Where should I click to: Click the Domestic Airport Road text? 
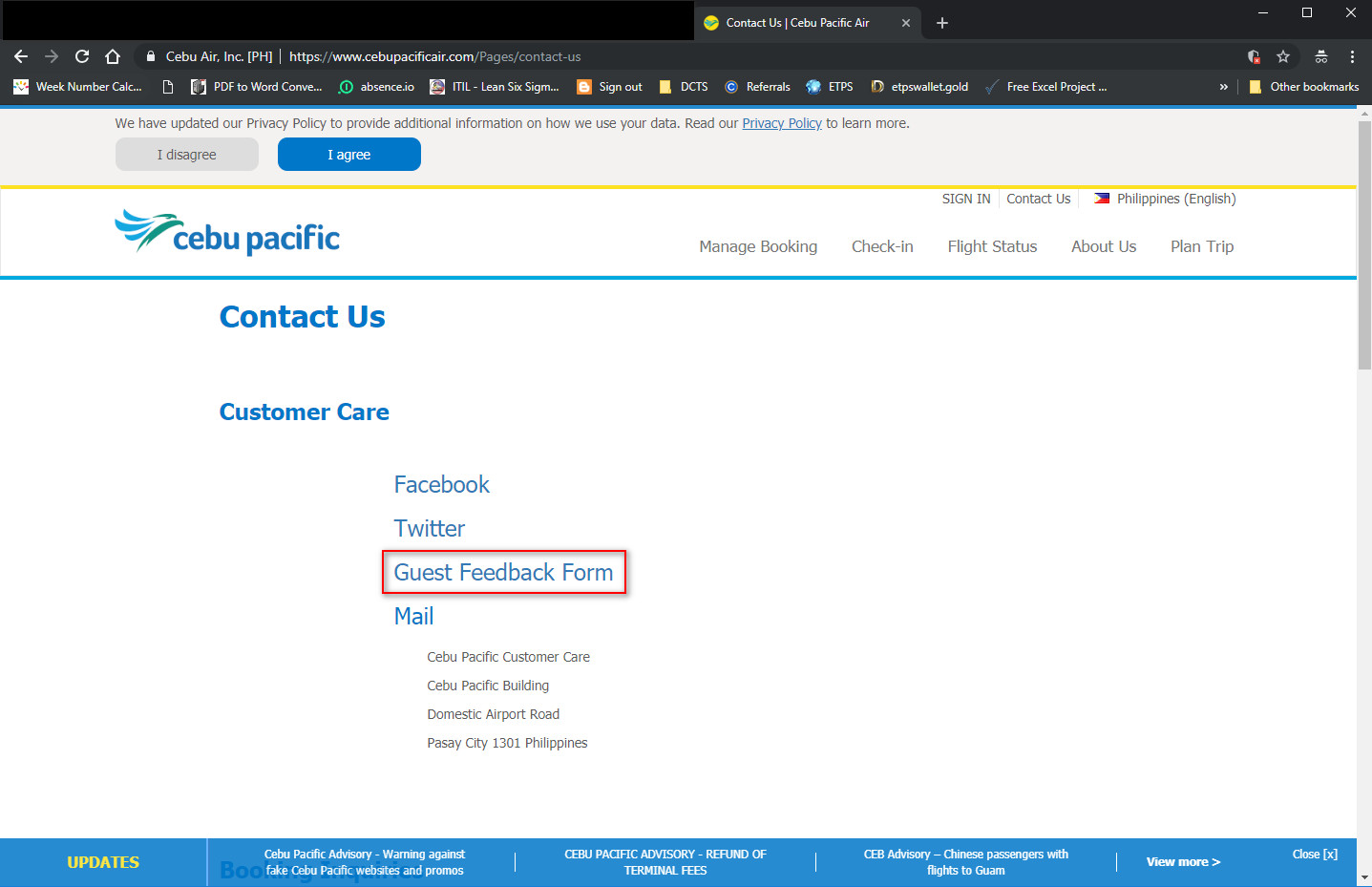point(493,714)
